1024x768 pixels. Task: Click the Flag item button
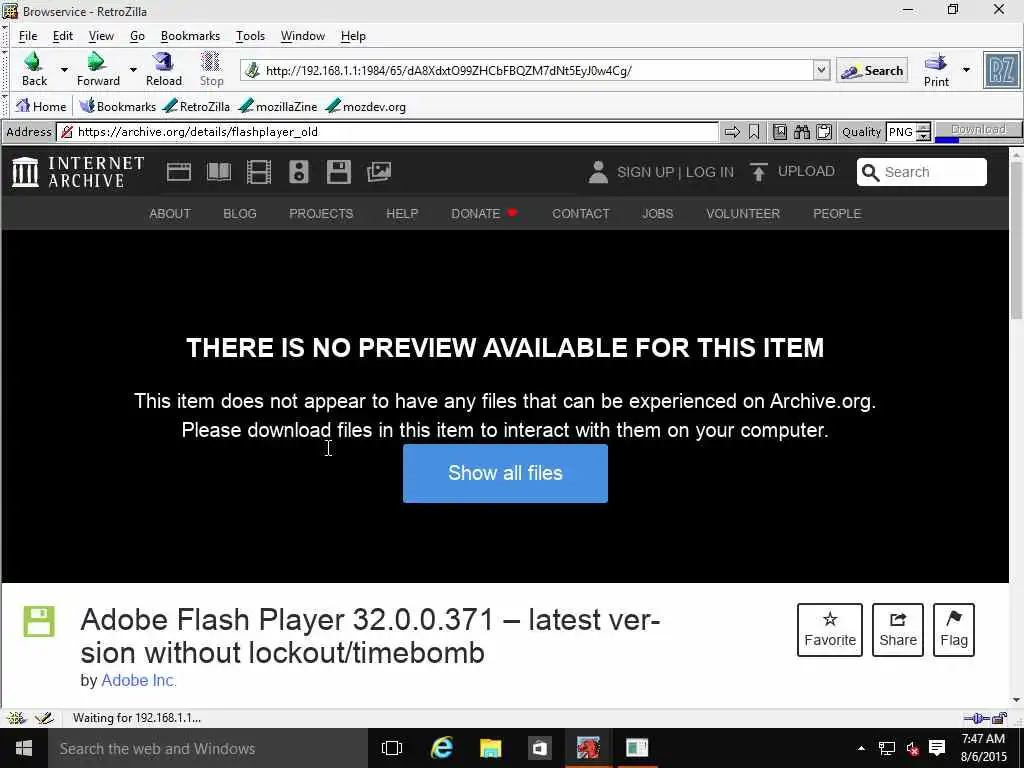(x=953, y=630)
